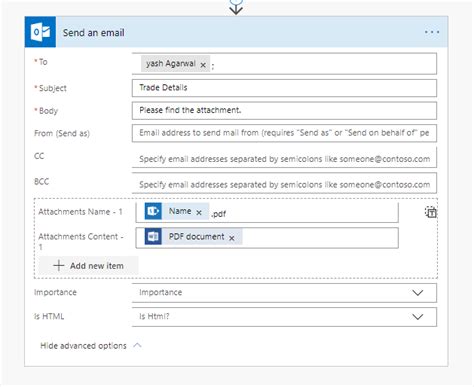This screenshot has width=474, height=387.
Task: Focus the From (Send as) input field
Action: (284, 133)
